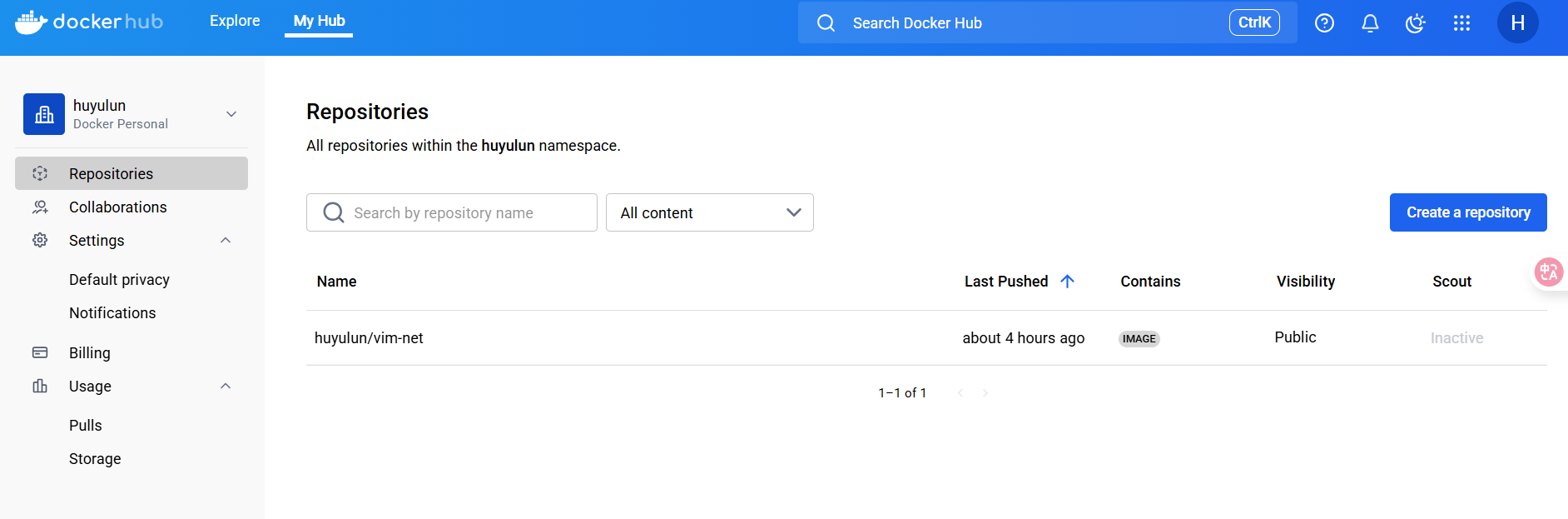Image resolution: width=1568 pixels, height=519 pixels.
Task: Focus the Search by repository name field
Action: click(x=452, y=212)
